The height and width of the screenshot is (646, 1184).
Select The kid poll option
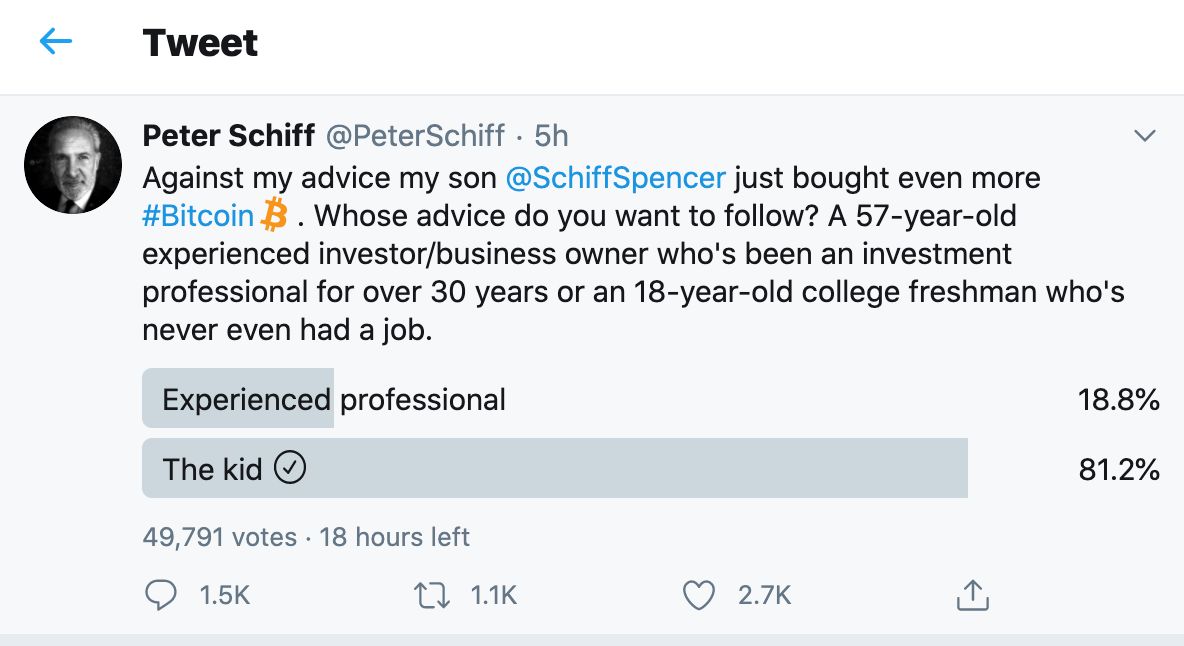point(212,468)
